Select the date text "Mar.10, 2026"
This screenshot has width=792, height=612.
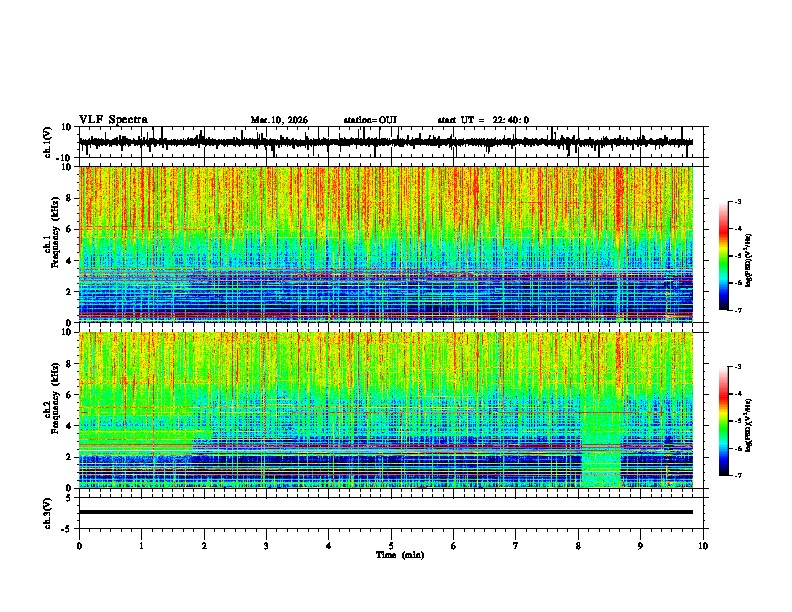tap(279, 120)
